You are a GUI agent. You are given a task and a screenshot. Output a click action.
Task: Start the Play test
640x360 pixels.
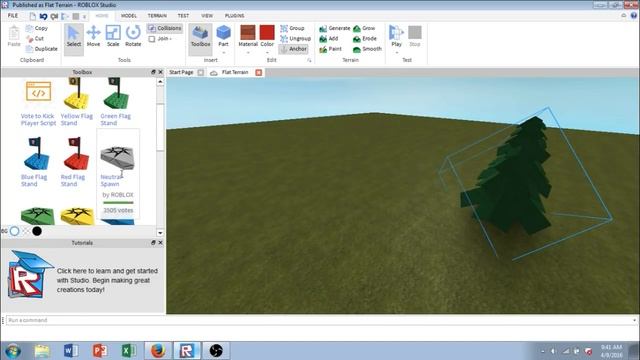(396, 35)
